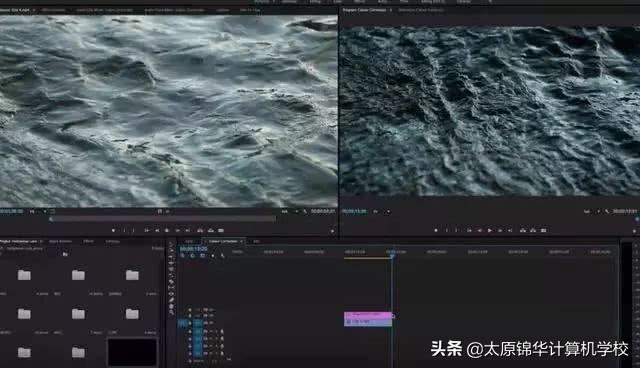Image resolution: width=640 pixels, height=368 pixels.
Task: Open Program monitor settings wrench
Action: (607, 211)
